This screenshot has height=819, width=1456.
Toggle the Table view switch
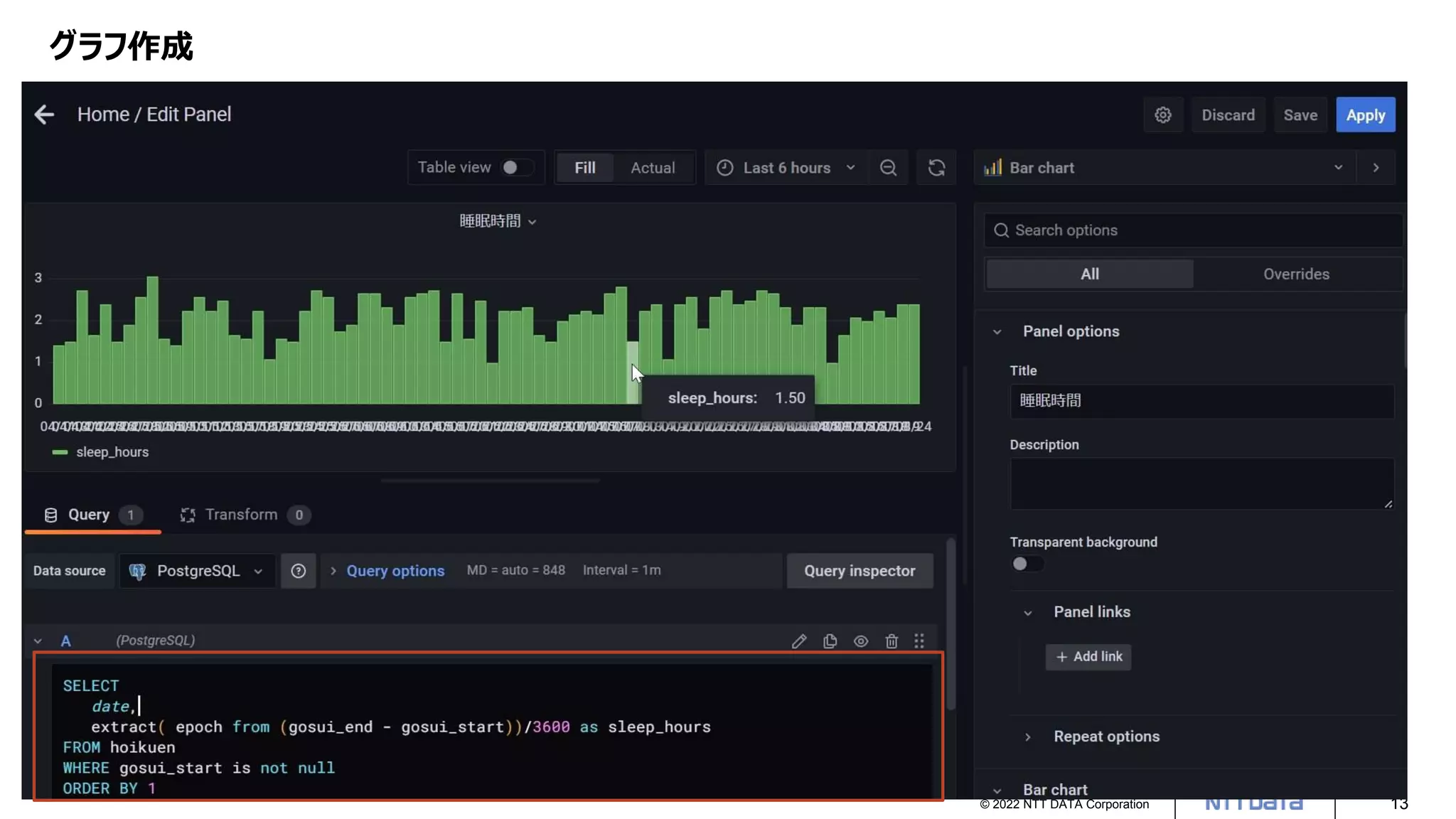pyautogui.click(x=517, y=168)
